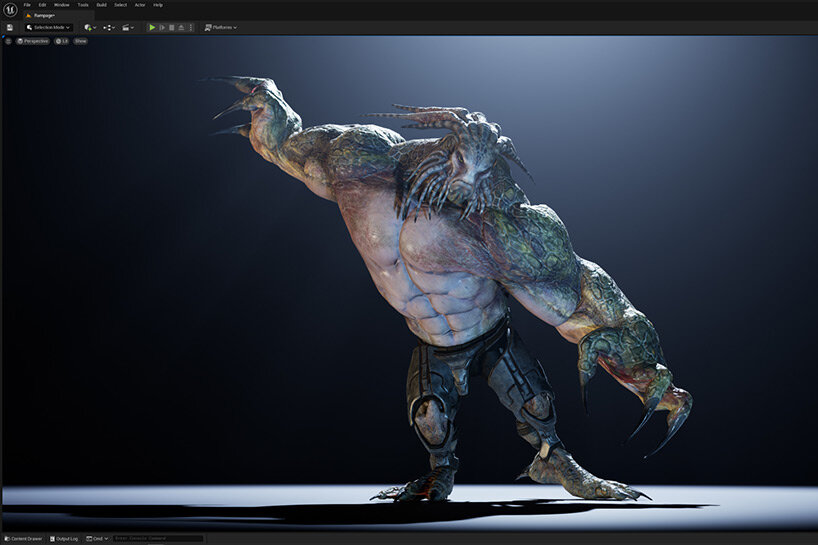Click the Save level icon
This screenshot has width=818, height=545.
(10, 27)
